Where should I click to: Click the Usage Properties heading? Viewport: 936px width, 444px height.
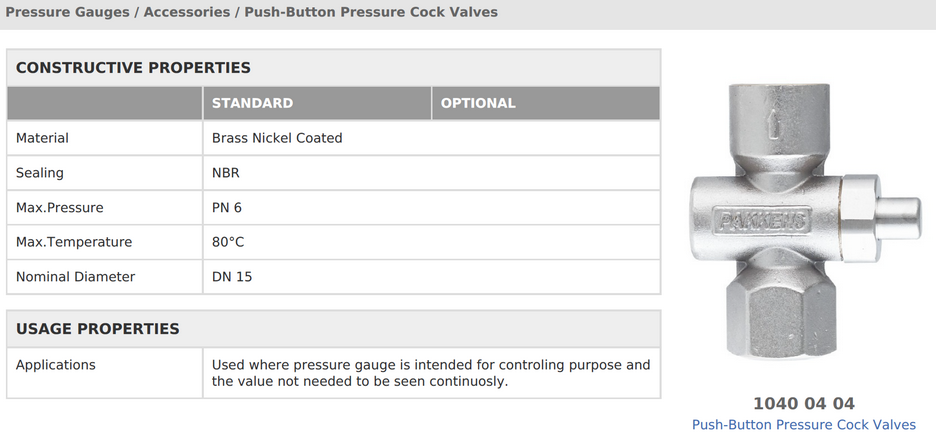pos(97,329)
